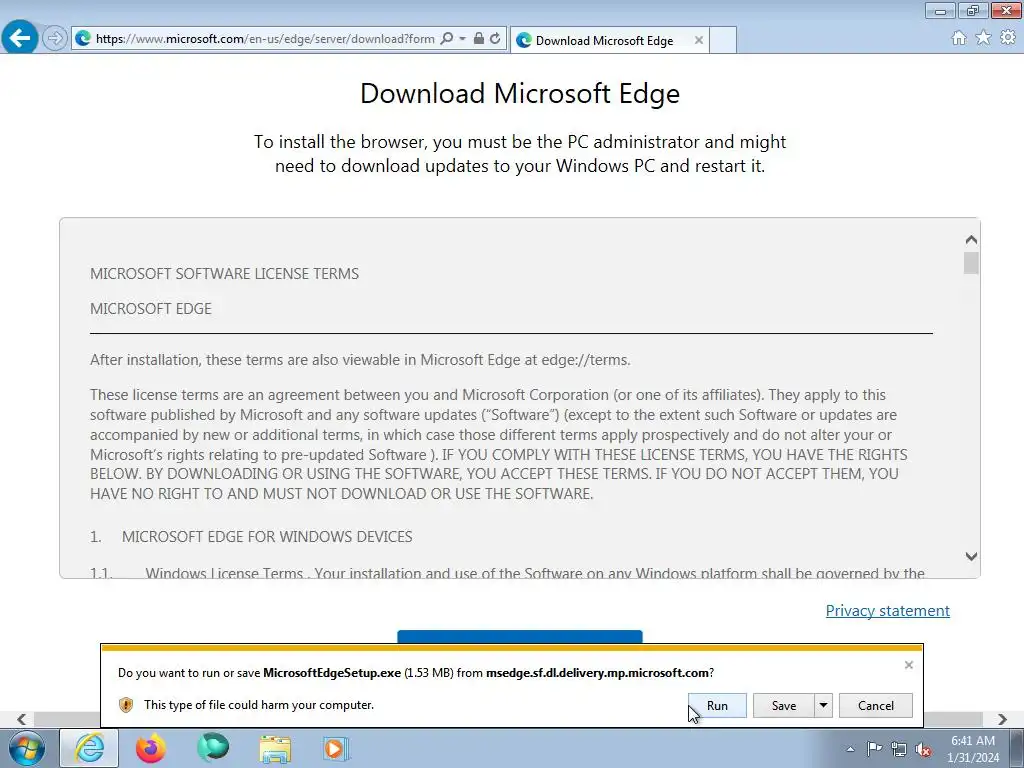The height and width of the screenshot is (768, 1024).
Task: Click the teal globe taskbar icon
Action: pyautogui.click(x=213, y=748)
